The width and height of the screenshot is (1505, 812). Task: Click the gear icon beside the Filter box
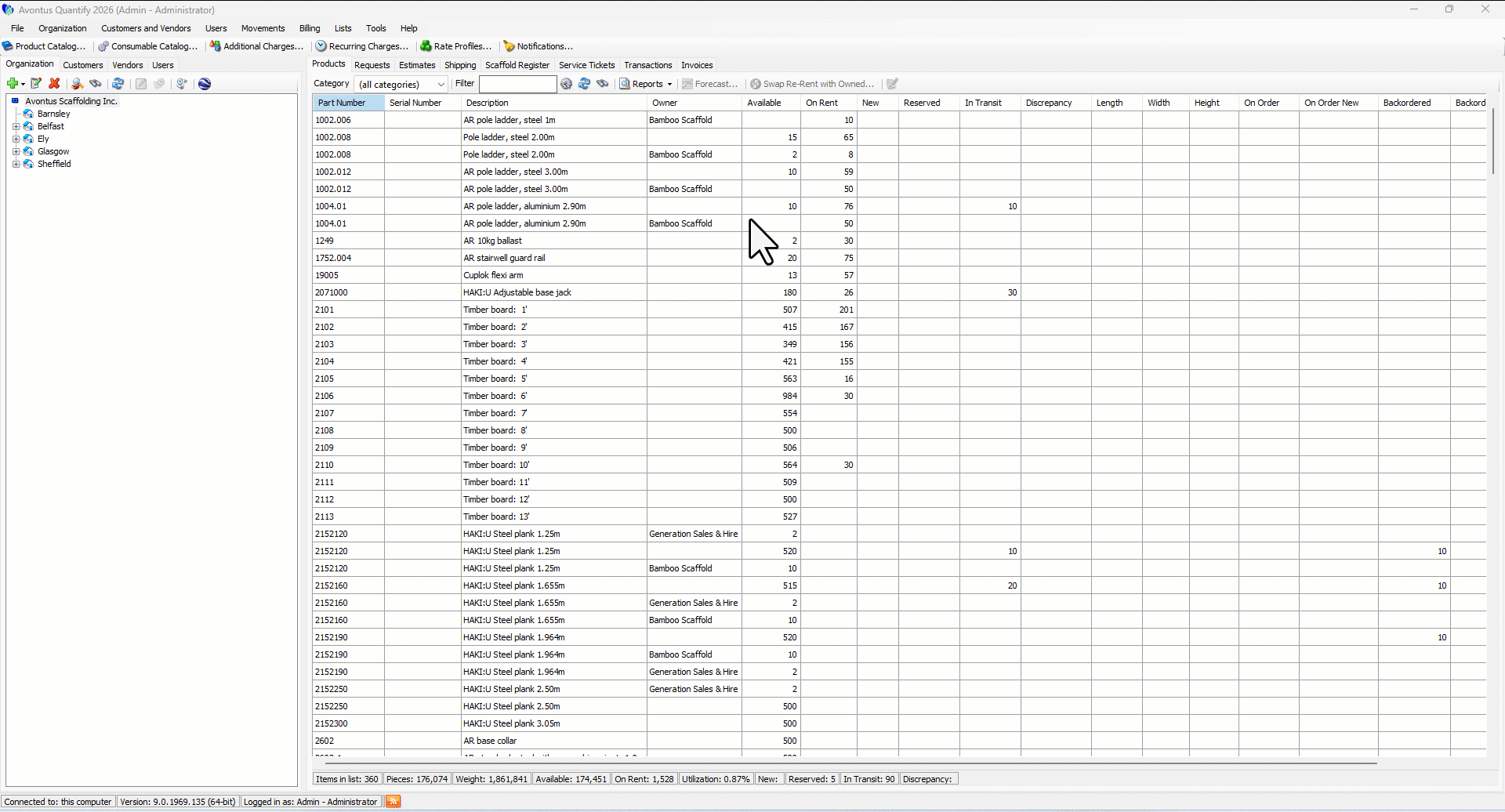click(567, 84)
